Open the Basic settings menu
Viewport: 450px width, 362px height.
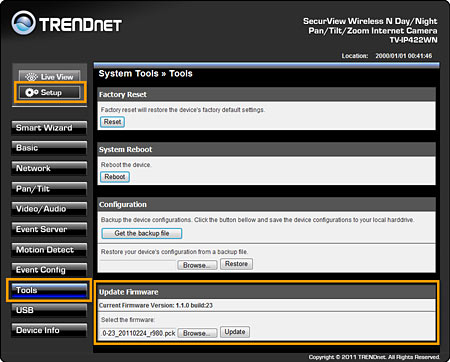49,148
